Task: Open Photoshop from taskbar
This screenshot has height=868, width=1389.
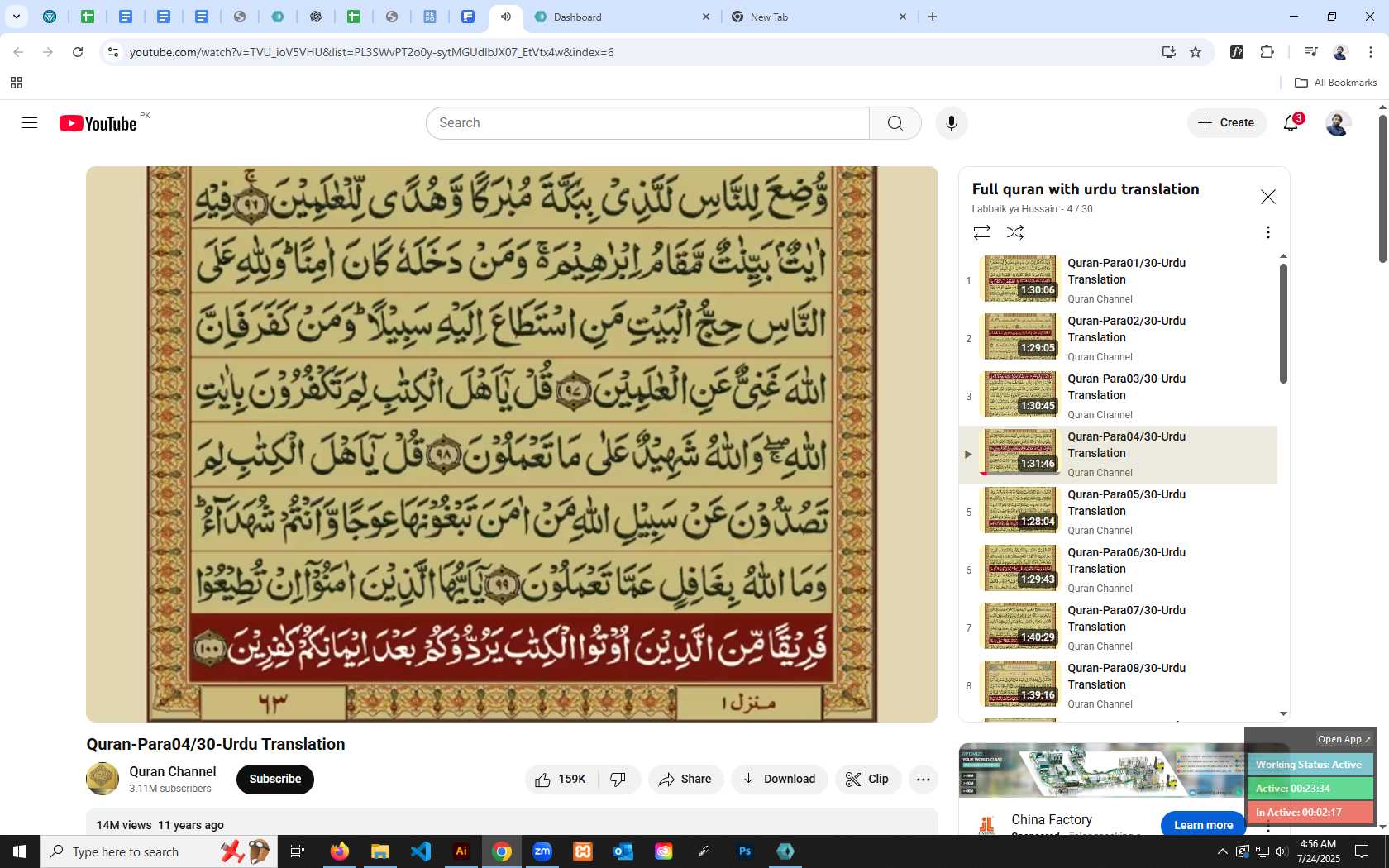Action: [x=745, y=851]
